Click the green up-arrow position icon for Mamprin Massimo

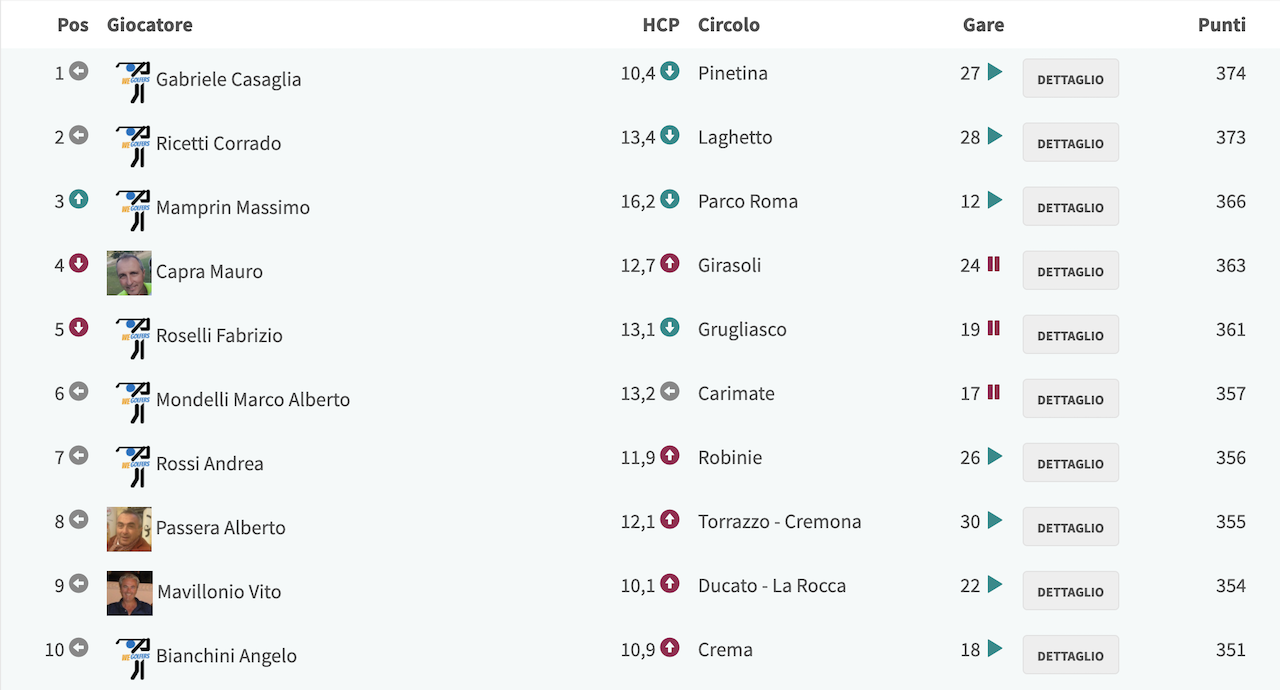coord(79,200)
